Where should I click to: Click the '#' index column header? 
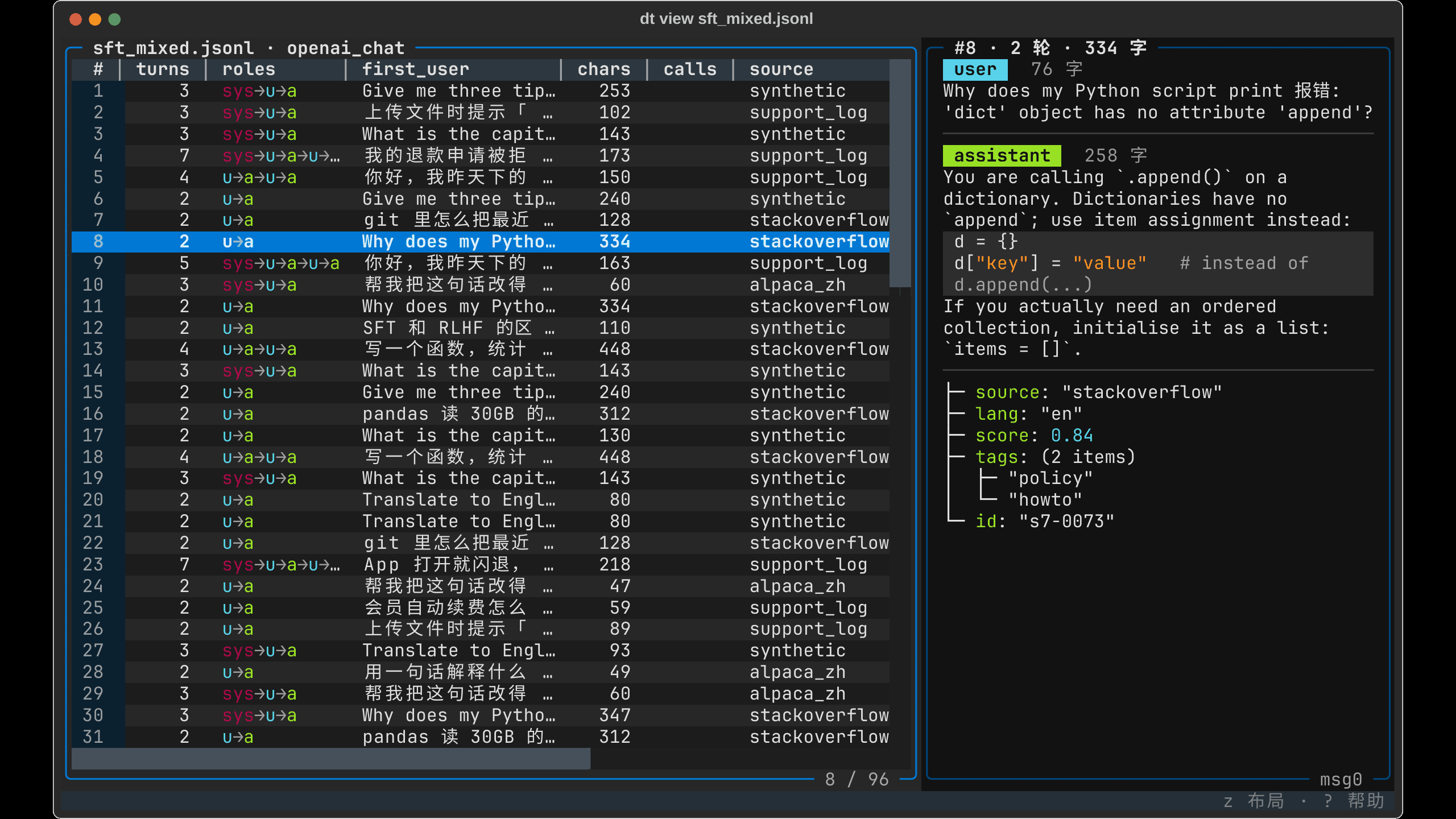coord(98,69)
